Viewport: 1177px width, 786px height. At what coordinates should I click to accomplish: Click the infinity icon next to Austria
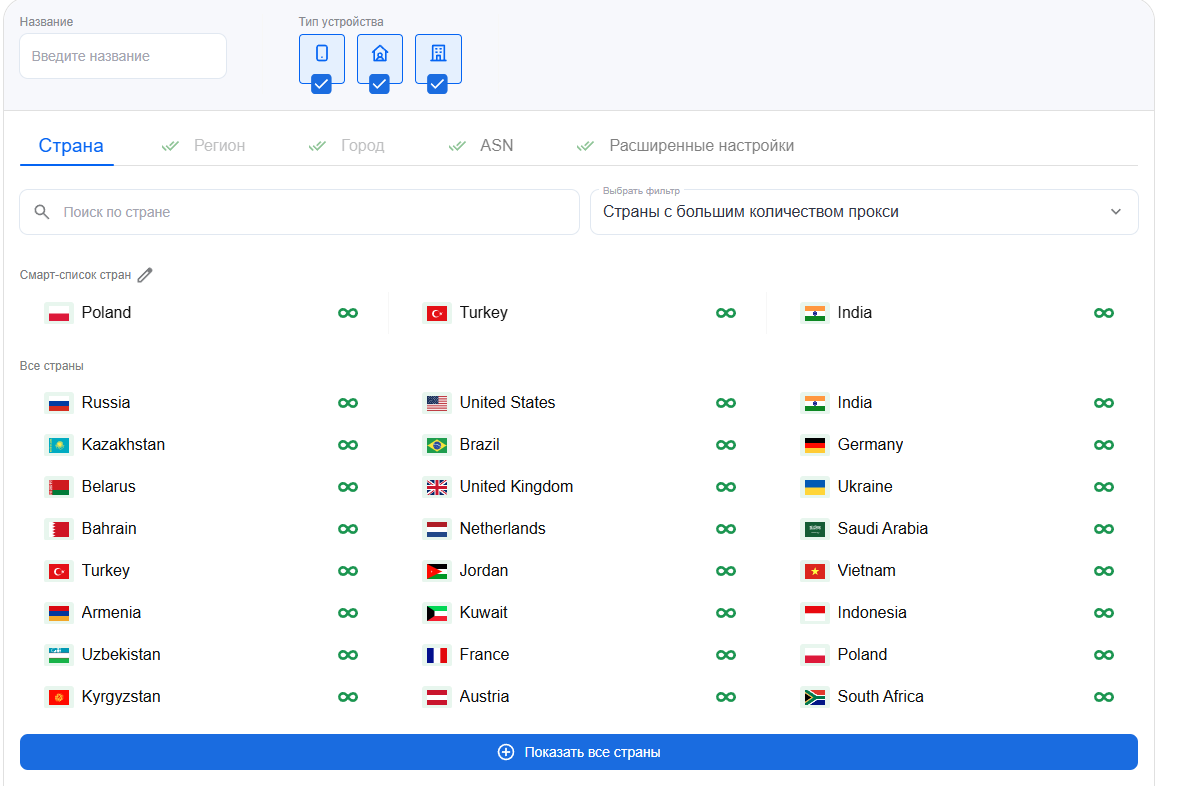(x=726, y=697)
